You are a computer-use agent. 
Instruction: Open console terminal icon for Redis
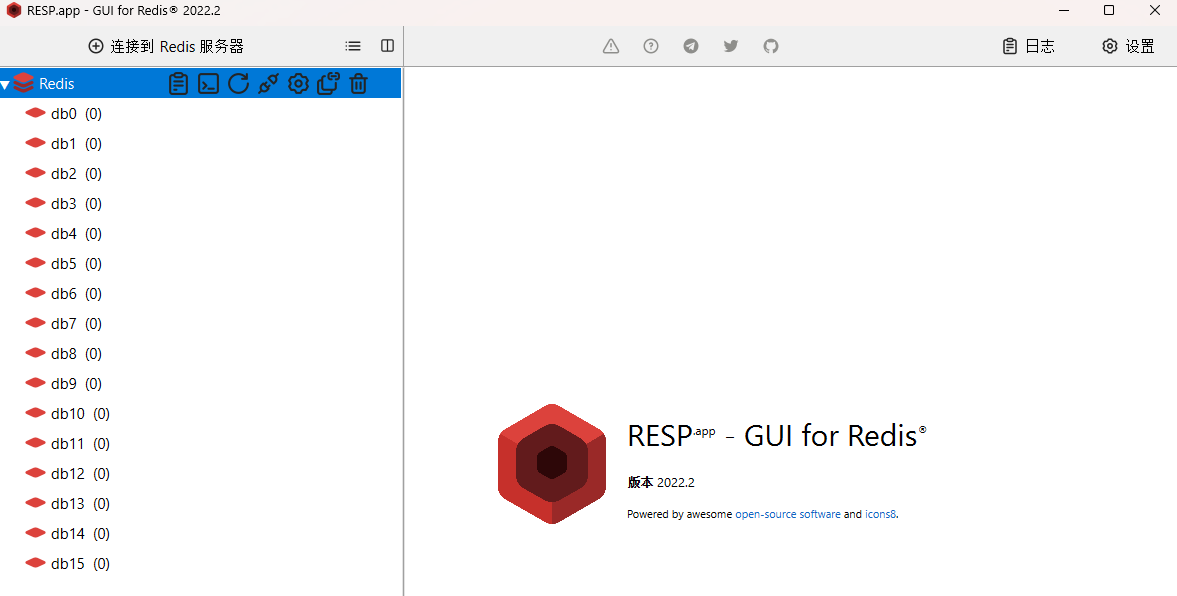click(208, 83)
